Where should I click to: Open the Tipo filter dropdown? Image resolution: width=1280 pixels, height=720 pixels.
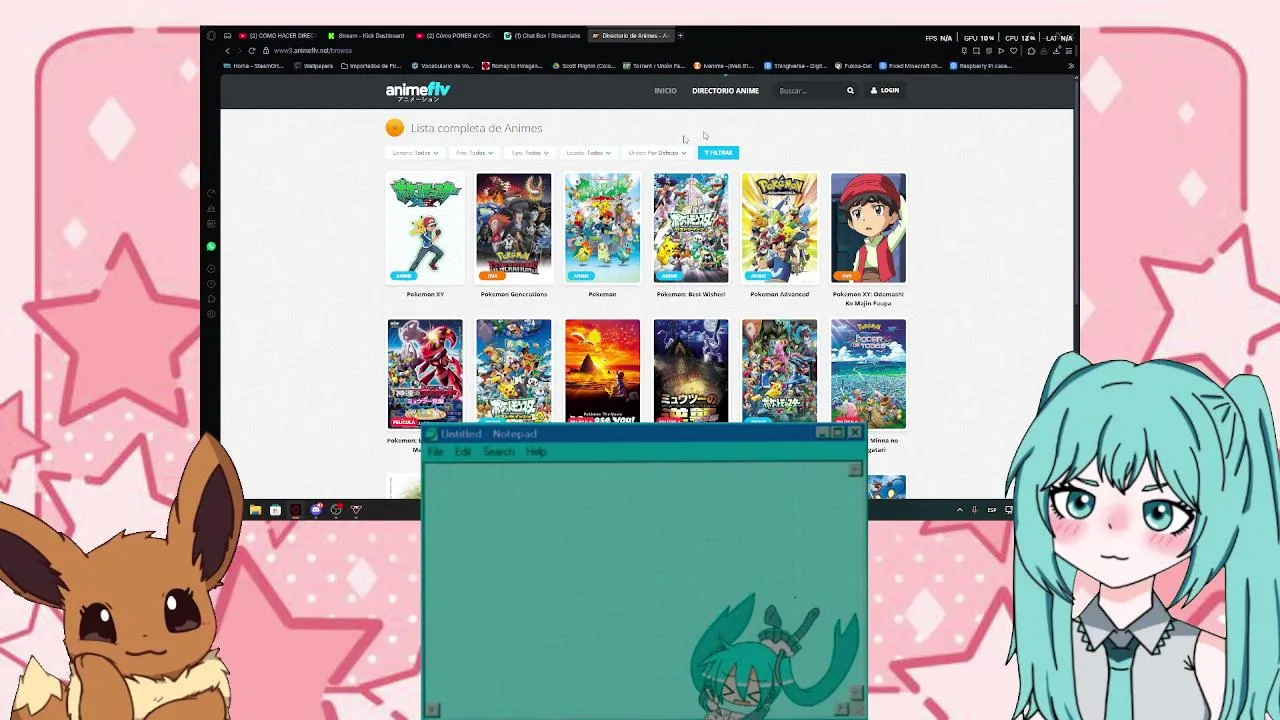[x=529, y=153]
